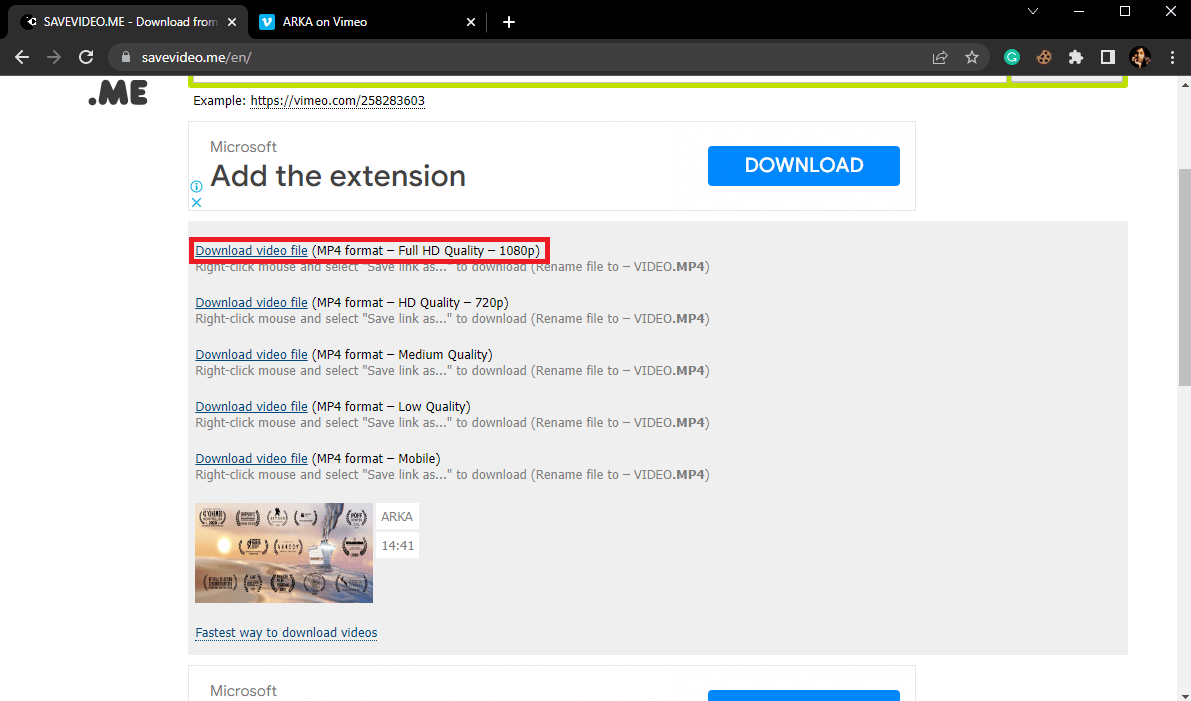Download the HD Quality 720p video file

pyautogui.click(x=251, y=302)
